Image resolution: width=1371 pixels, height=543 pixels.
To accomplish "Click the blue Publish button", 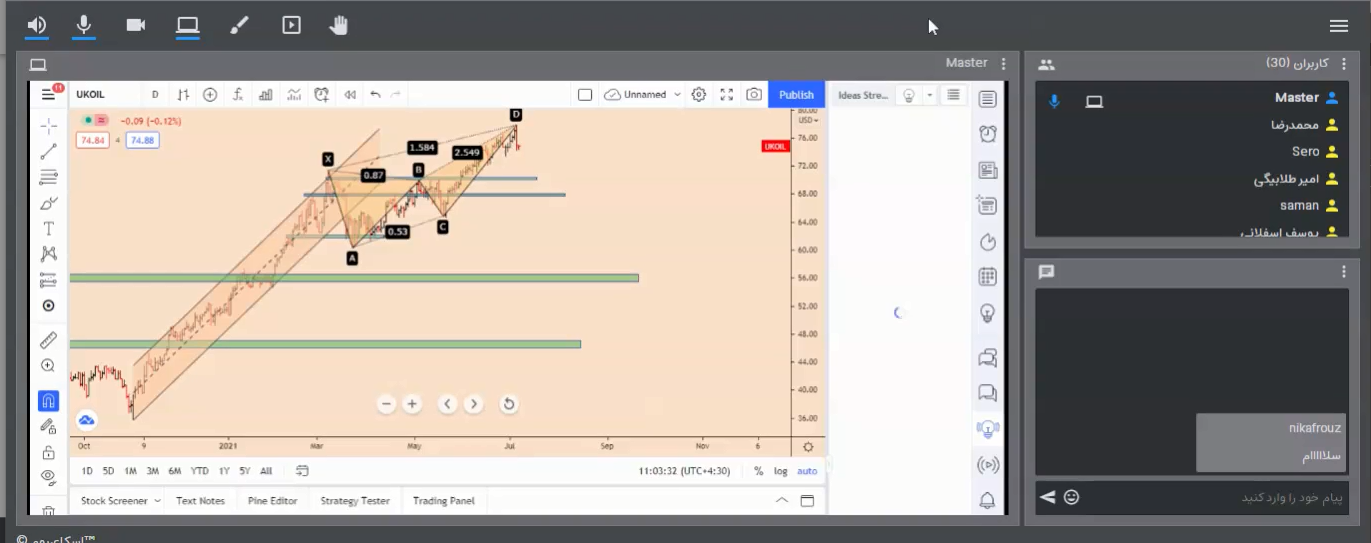I will coord(796,95).
